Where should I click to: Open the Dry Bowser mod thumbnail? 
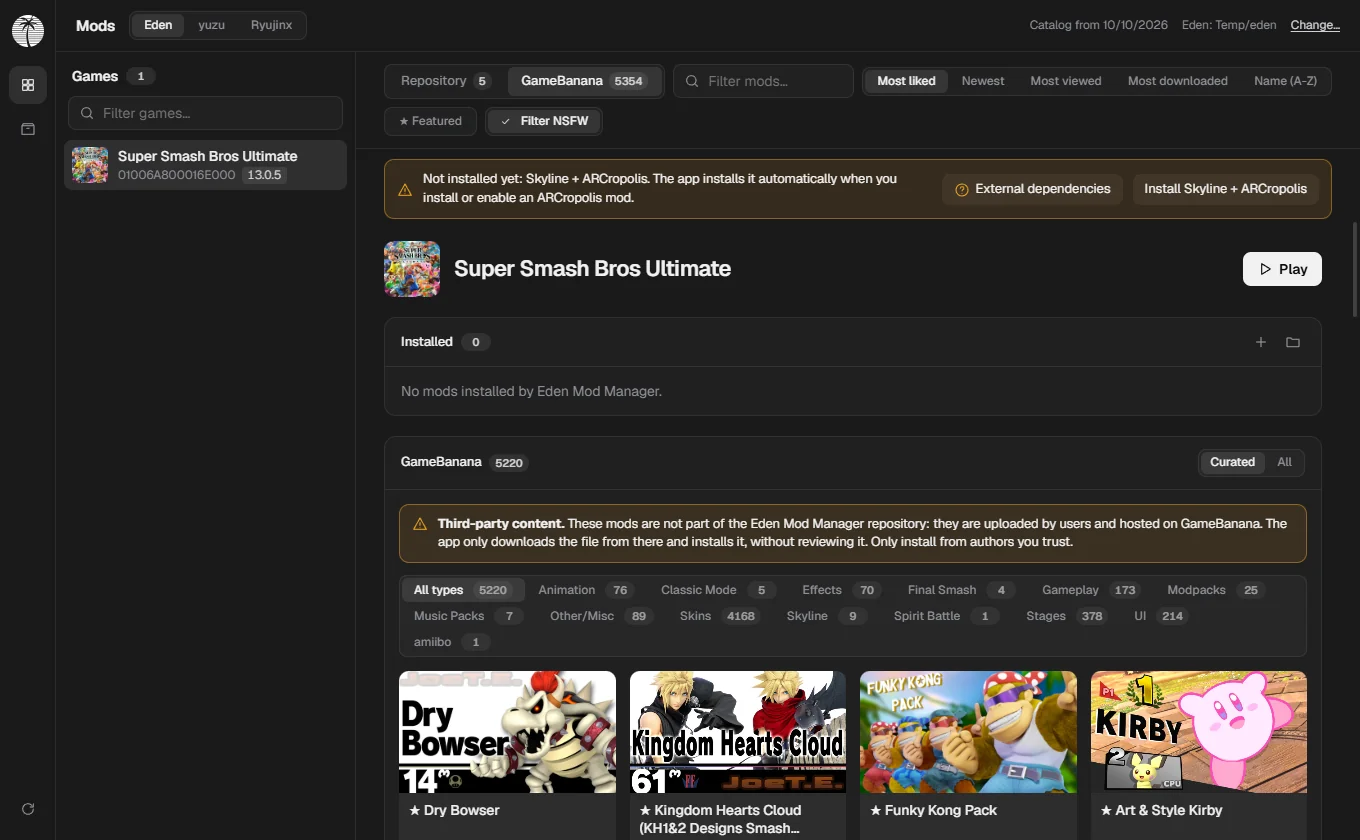pos(507,732)
